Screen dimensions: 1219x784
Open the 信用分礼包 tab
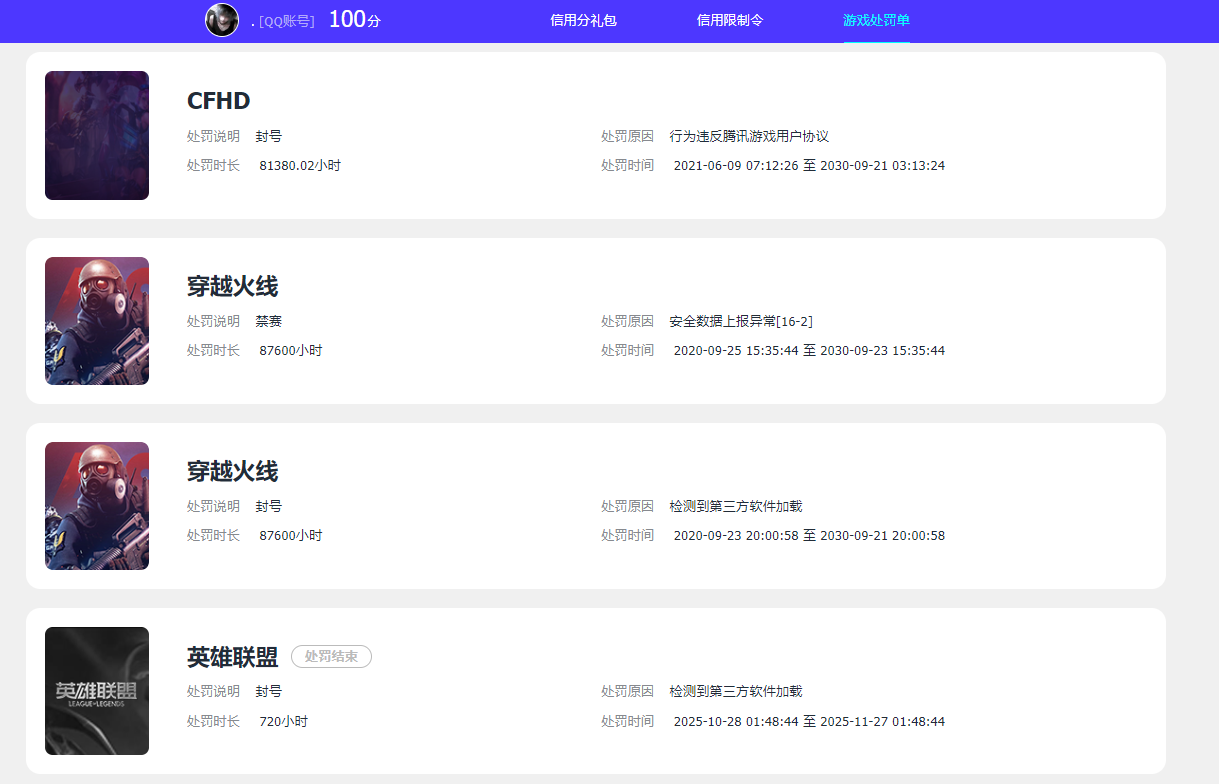tap(583, 20)
